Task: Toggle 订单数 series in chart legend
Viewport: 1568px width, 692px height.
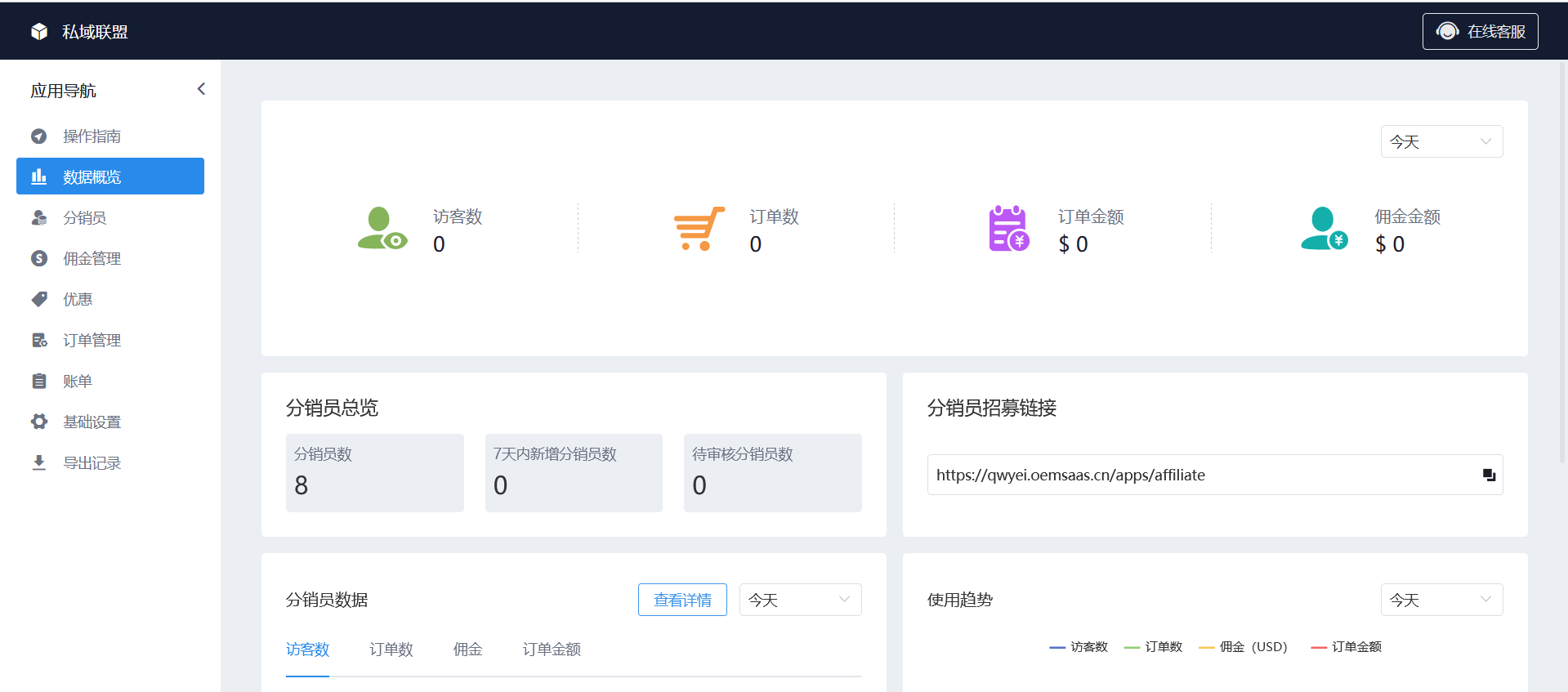Action: [1153, 647]
